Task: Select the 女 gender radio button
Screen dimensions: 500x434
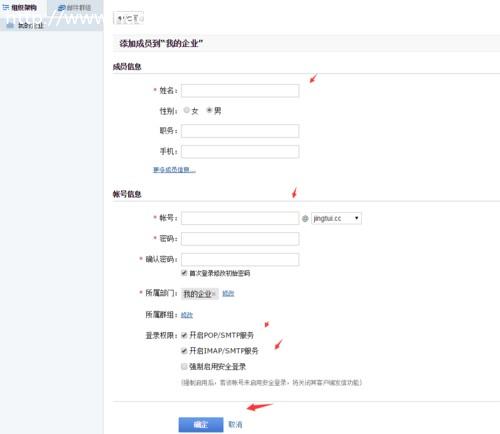Action: click(x=187, y=110)
